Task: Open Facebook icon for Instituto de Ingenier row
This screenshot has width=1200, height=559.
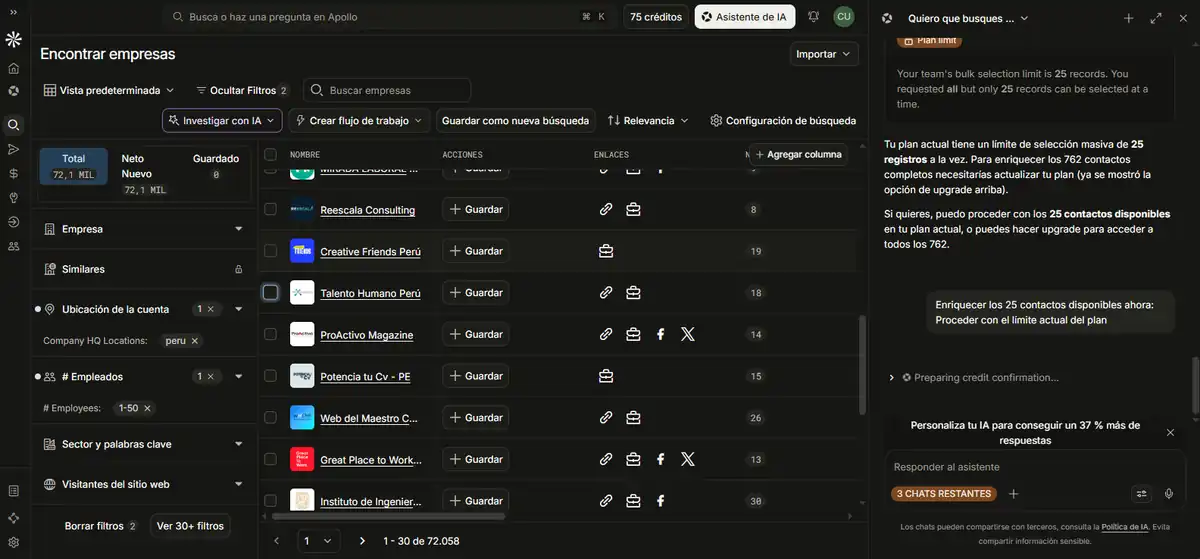Action: click(x=660, y=501)
